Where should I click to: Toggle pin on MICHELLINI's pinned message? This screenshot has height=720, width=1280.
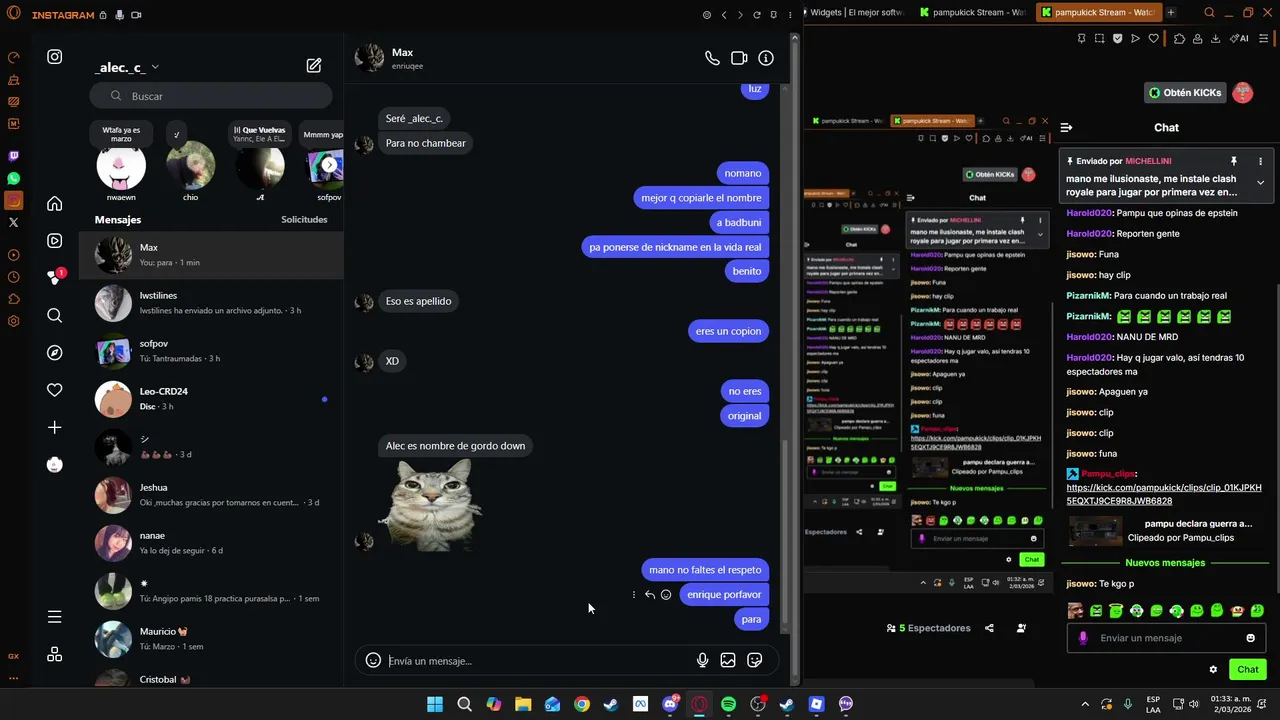coord(1233,161)
